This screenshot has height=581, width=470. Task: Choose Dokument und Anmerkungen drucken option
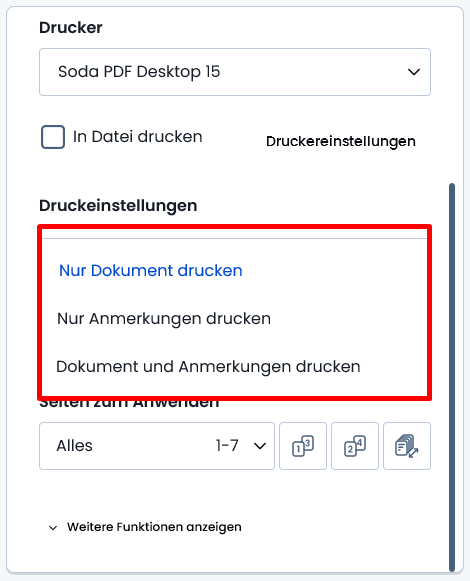tap(208, 366)
